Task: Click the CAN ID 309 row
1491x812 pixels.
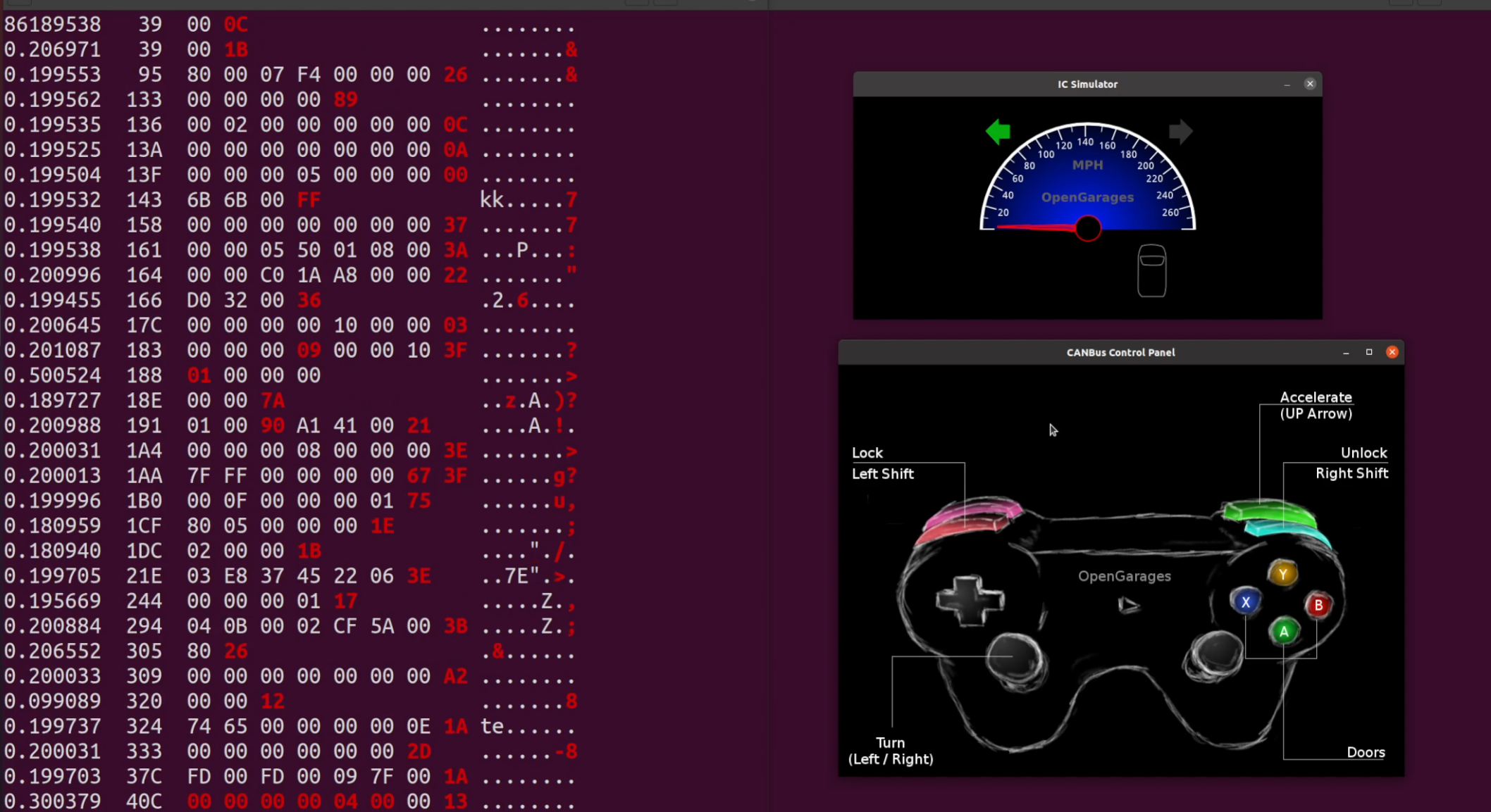Action: click(290, 676)
